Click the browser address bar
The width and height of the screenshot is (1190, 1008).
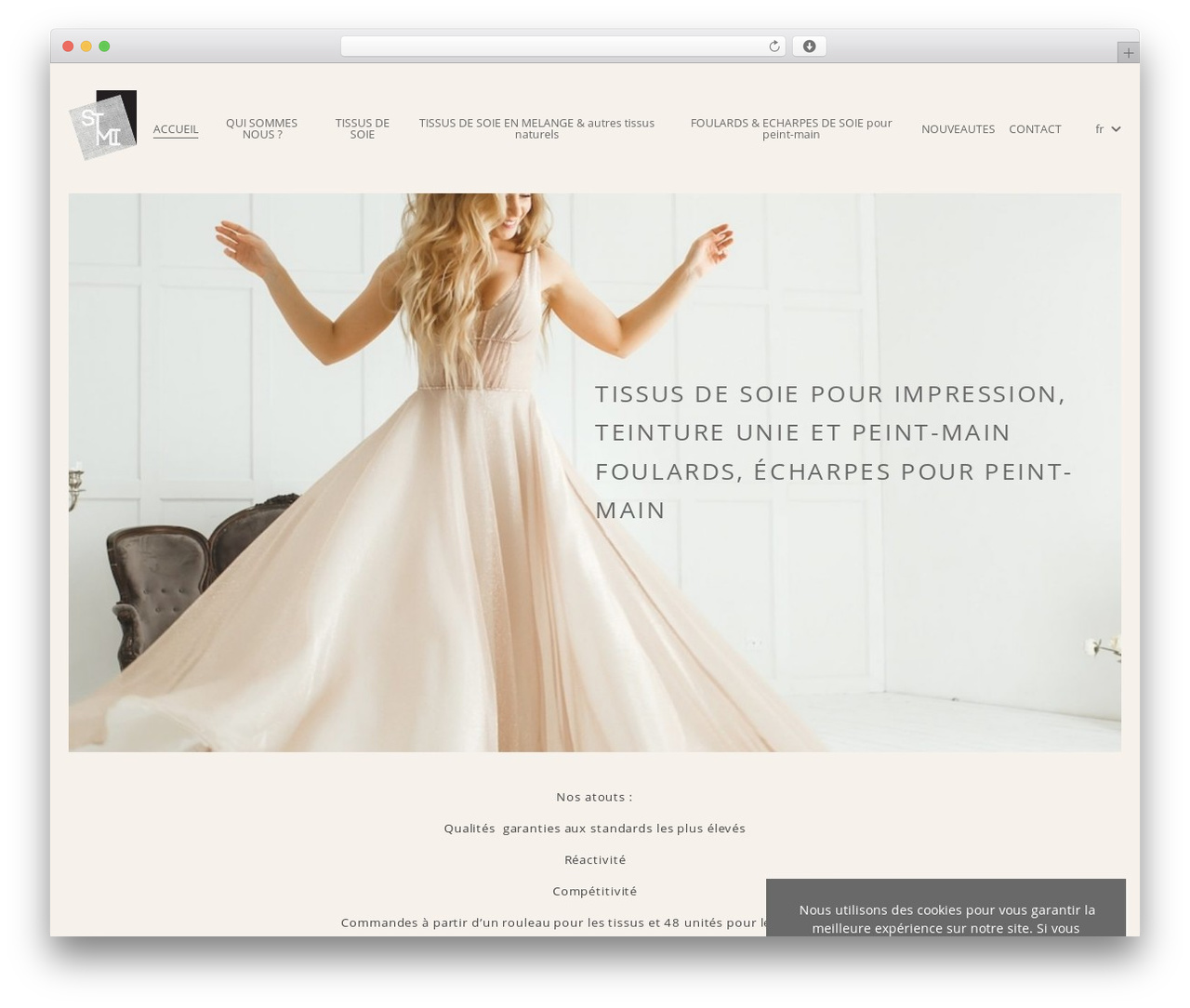click(x=562, y=46)
